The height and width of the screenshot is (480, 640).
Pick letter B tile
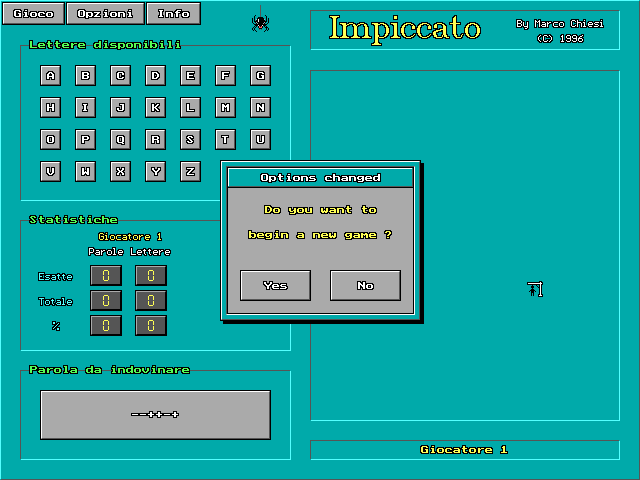pos(85,76)
